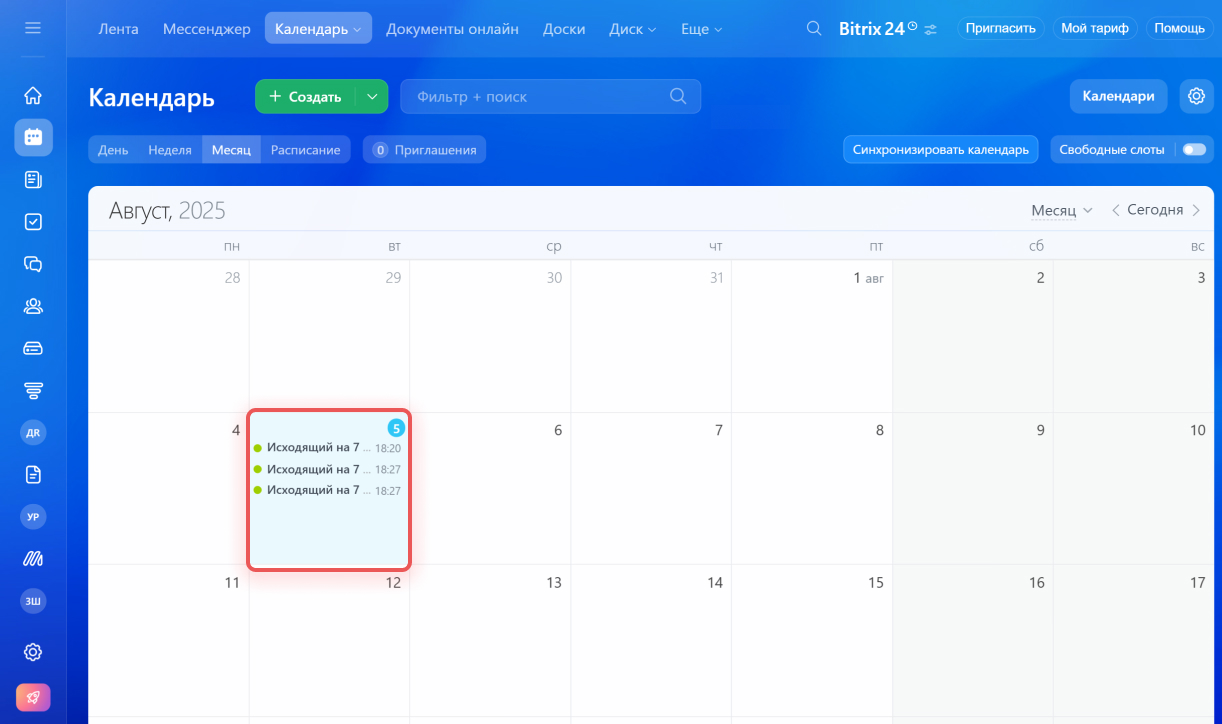
Task: Open the 18:20 Исходящий на 7 event
Action: pyautogui.click(x=328, y=448)
